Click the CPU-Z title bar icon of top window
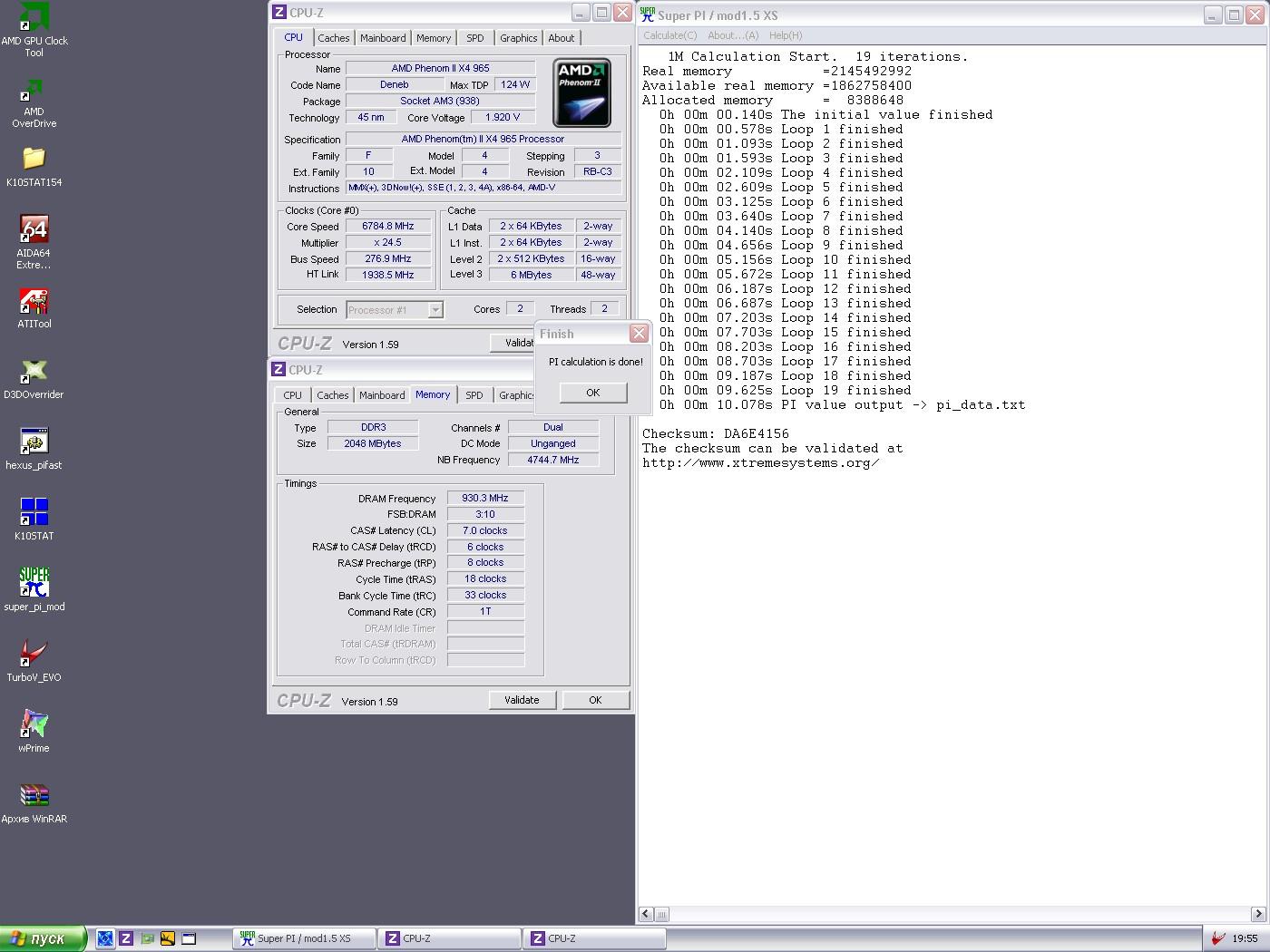The image size is (1270, 952). tap(279, 13)
